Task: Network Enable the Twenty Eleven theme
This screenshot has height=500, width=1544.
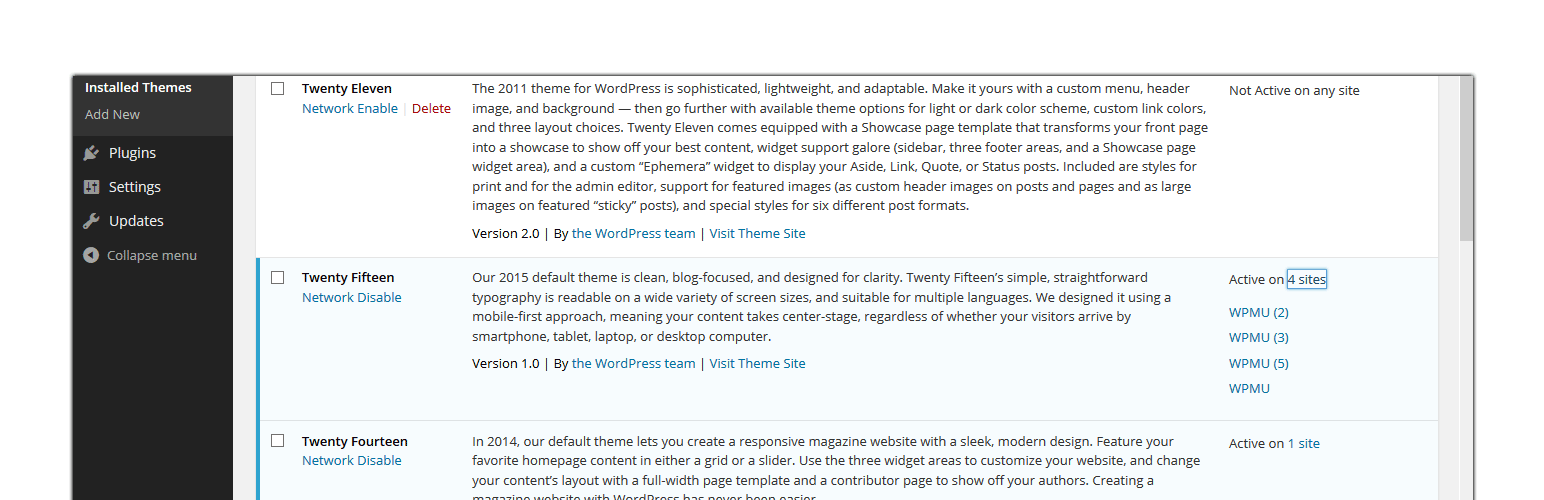Action: coord(350,108)
